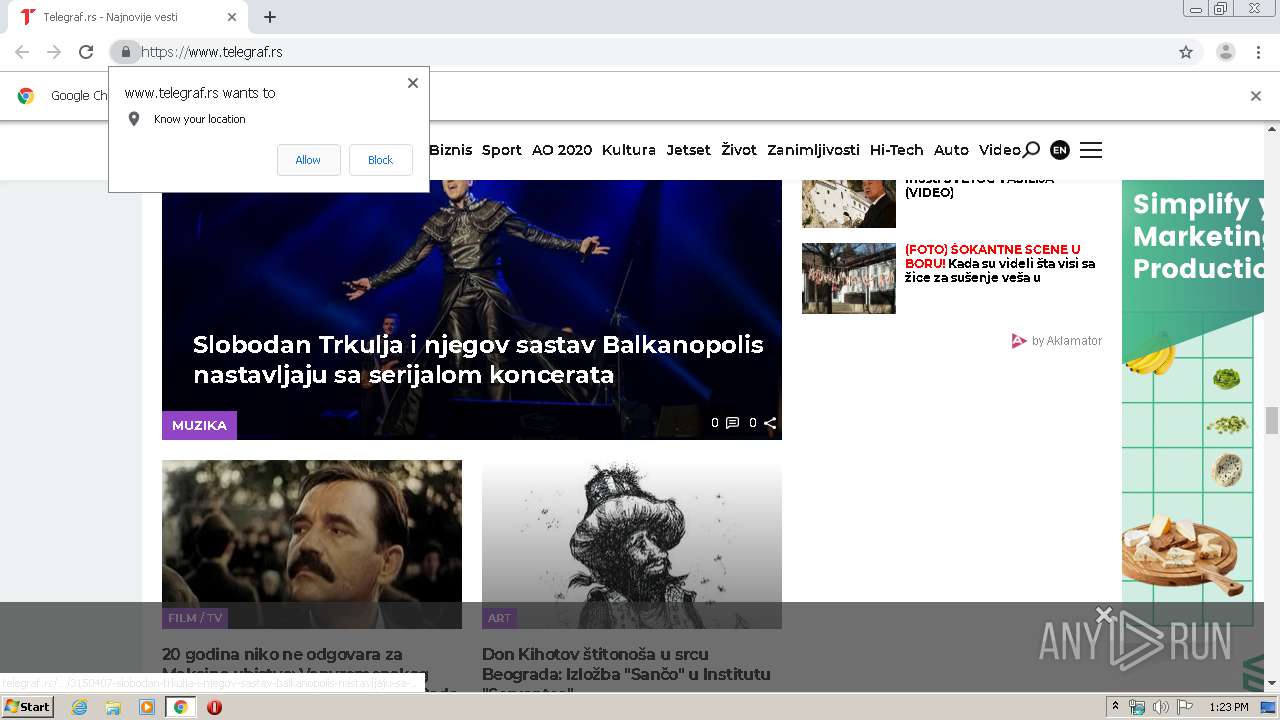Click the volume speaker tray icon

point(1160,707)
